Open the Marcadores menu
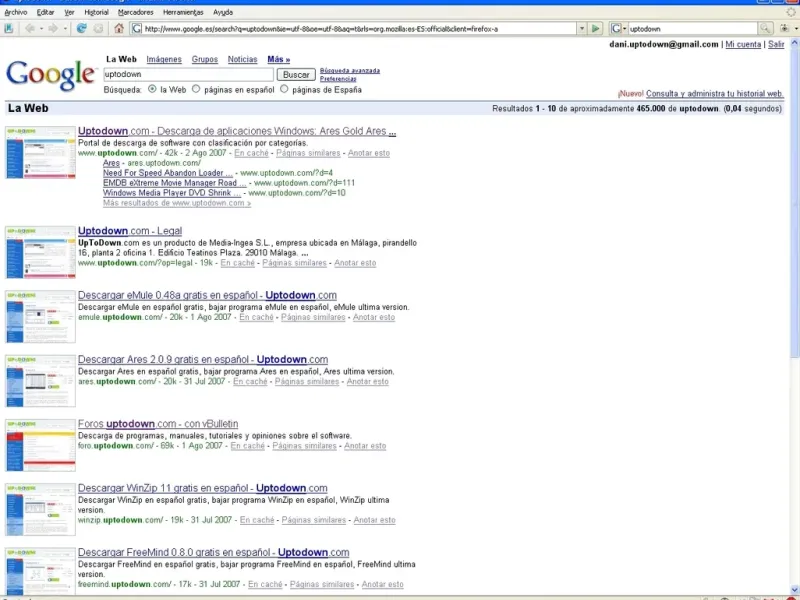The height and width of the screenshot is (600, 800). click(135, 12)
